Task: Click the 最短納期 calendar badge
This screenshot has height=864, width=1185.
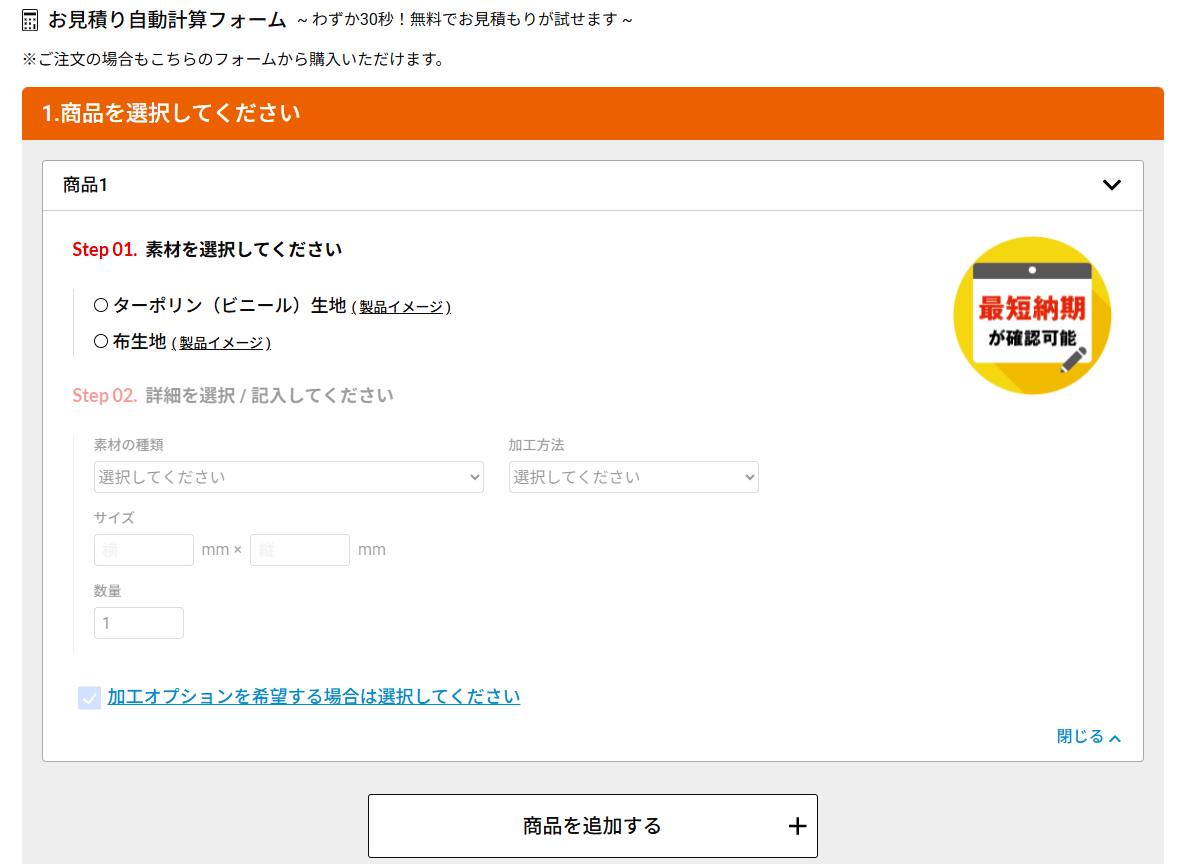Action: click(1032, 316)
